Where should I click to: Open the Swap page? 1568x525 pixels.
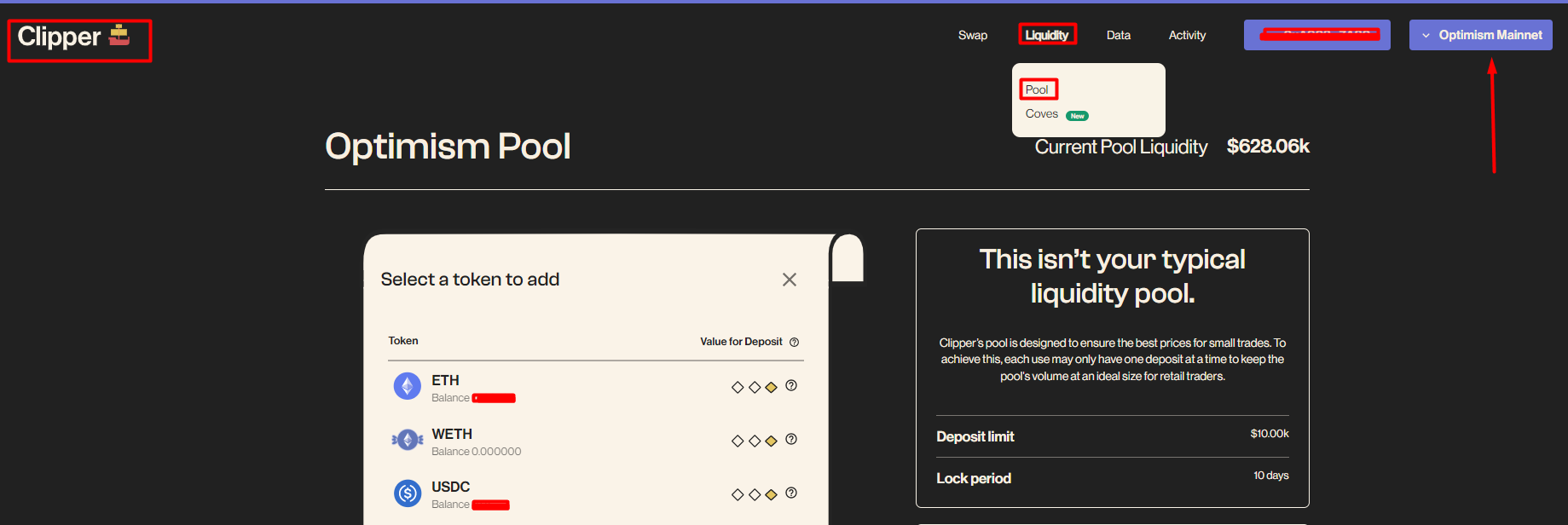(972, 35)
